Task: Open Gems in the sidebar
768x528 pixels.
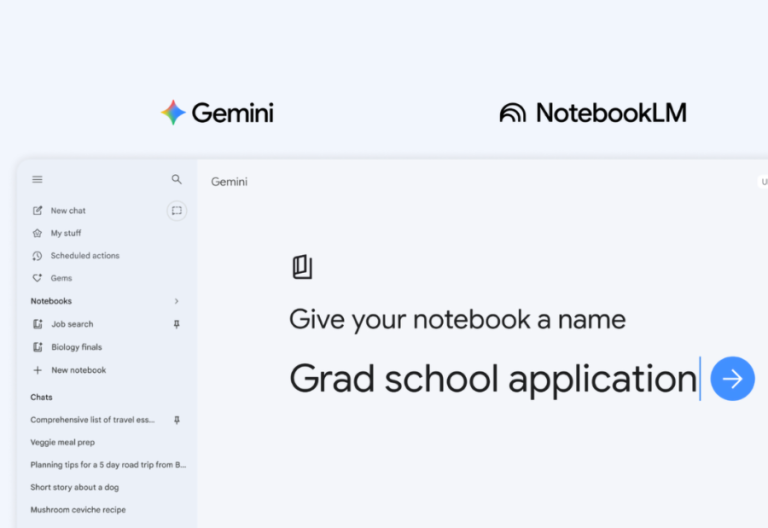Action: coord(61,278)
